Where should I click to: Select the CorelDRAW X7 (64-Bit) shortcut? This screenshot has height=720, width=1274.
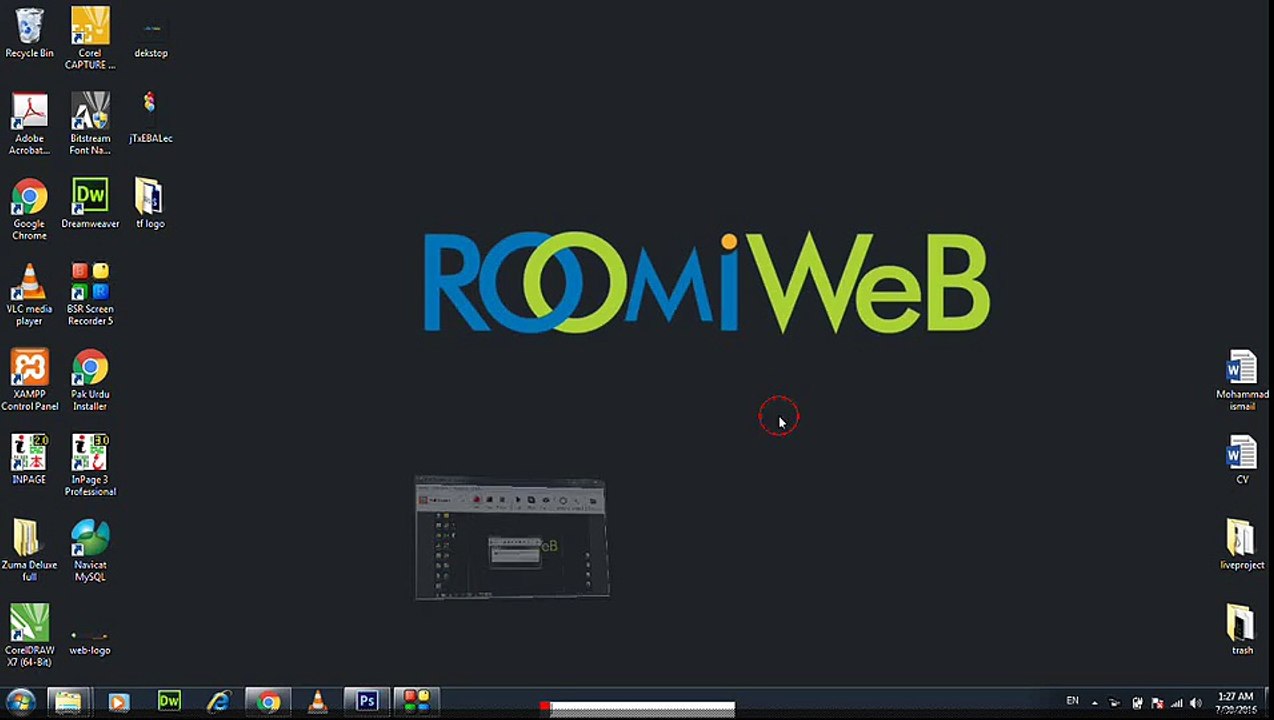pos(29,636)
